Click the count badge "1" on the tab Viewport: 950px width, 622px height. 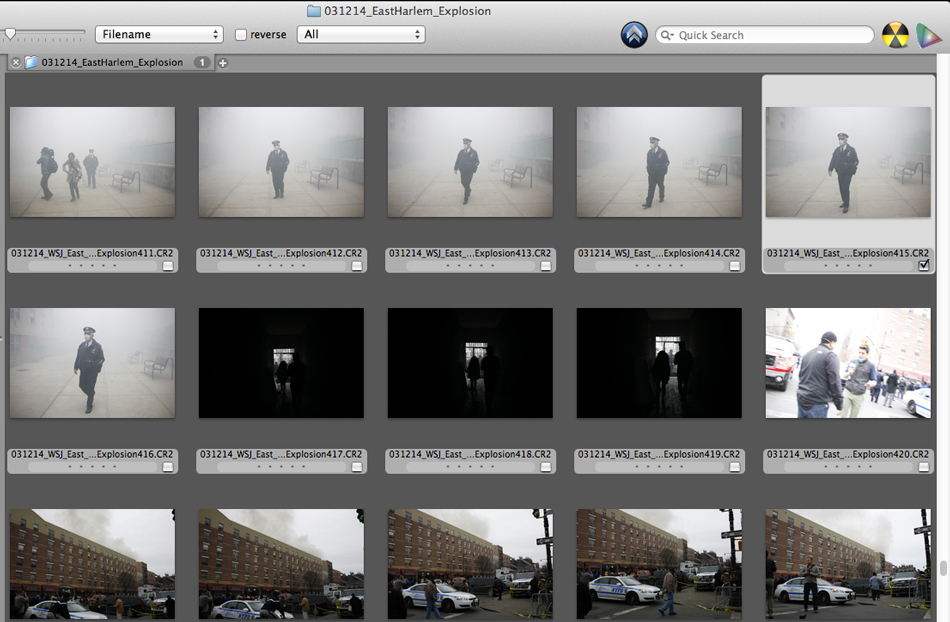tap(202, 62)
